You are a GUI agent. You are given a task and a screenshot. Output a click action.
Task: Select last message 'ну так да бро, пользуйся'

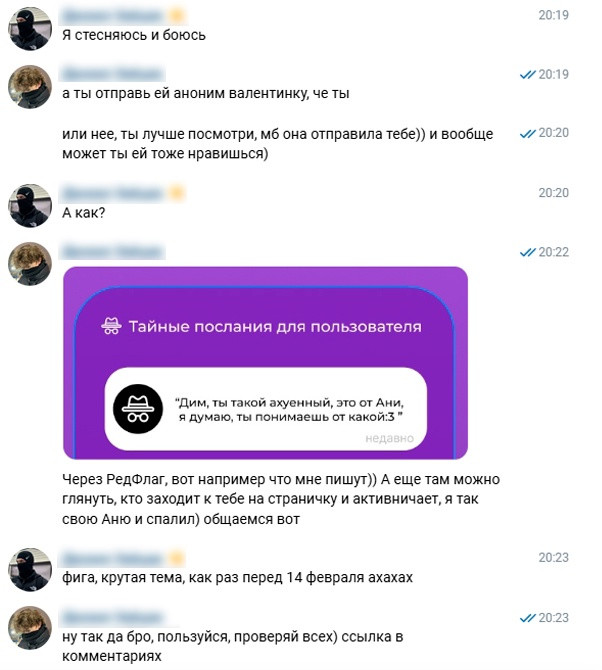233,646
